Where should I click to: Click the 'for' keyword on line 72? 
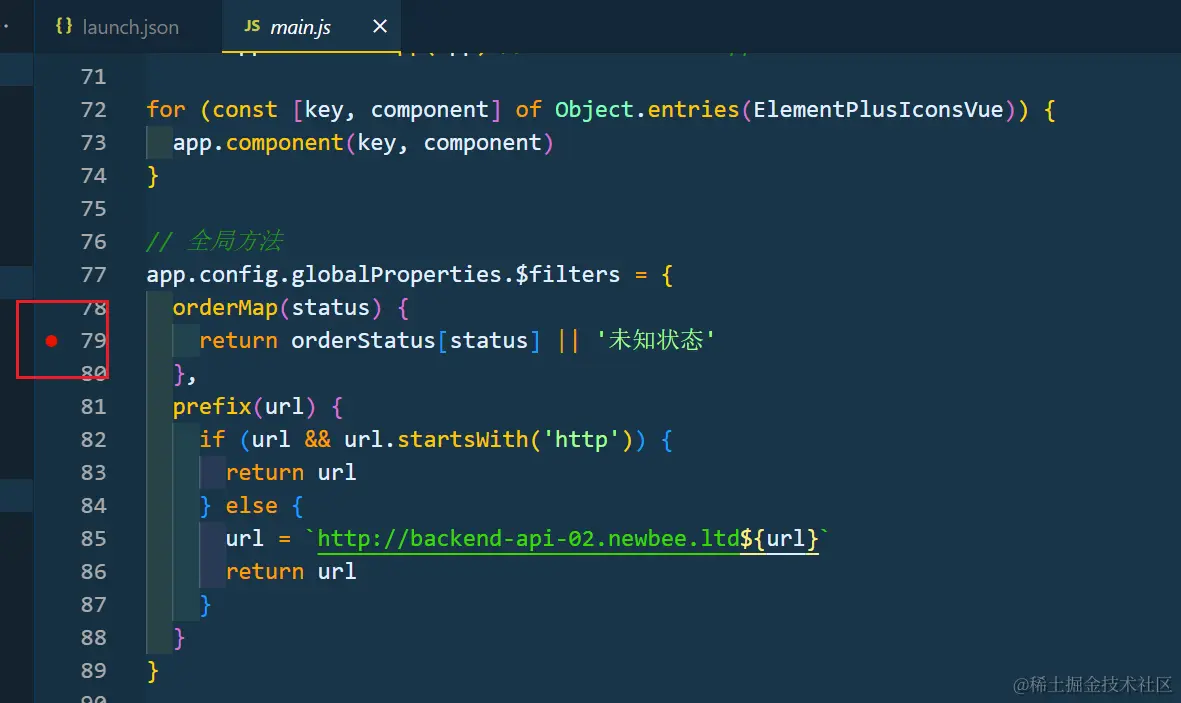166,110
